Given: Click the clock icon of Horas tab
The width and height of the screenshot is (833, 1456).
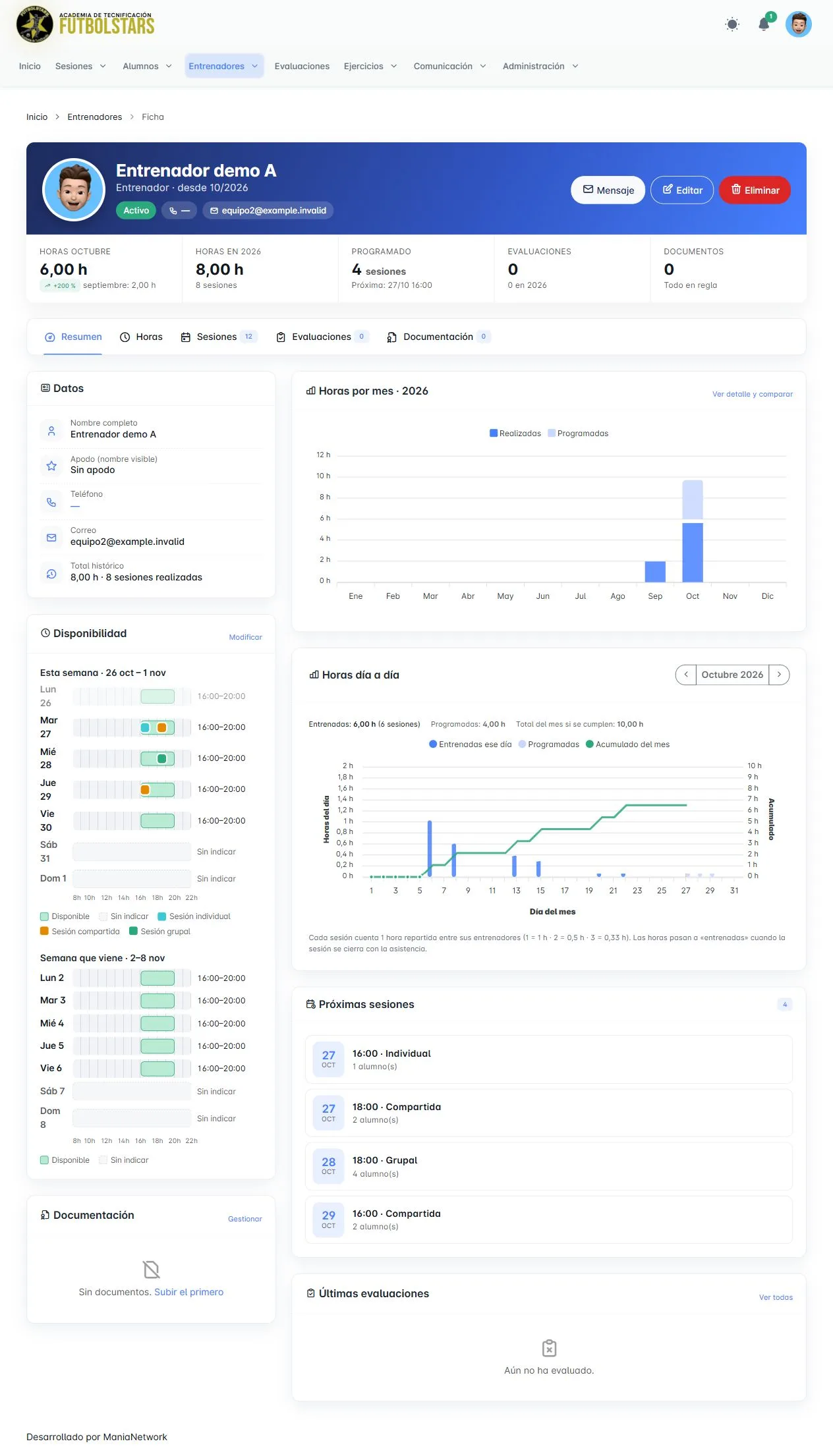Looking at the screenshot, I should pyautogui.click(x=125, y=337).
